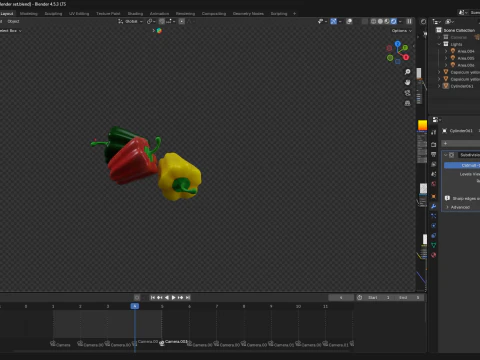Open the Scene properties tab icon
Screen dimensions: 480x360
click(x=434, y=174)
